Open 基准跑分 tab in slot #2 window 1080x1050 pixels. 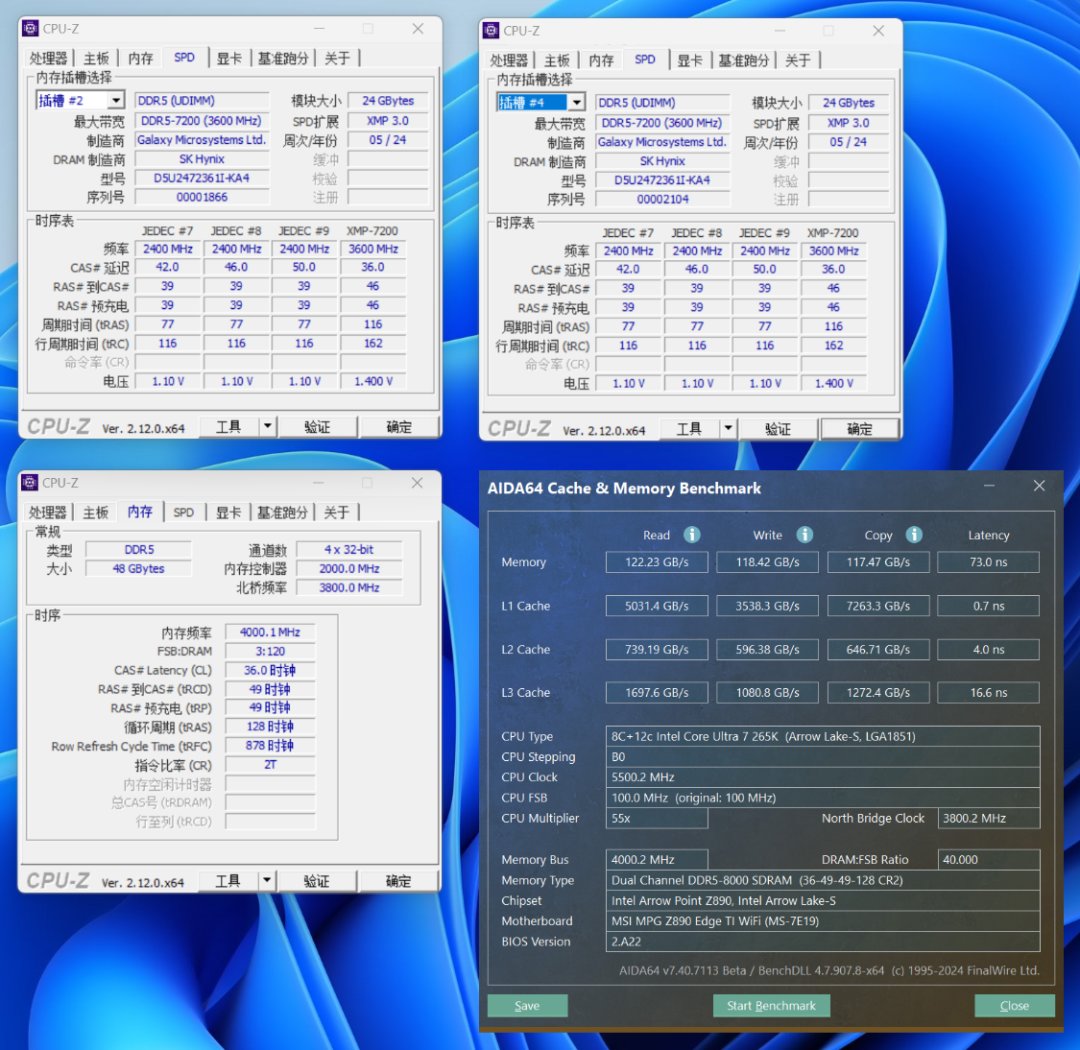coord(282,58)
